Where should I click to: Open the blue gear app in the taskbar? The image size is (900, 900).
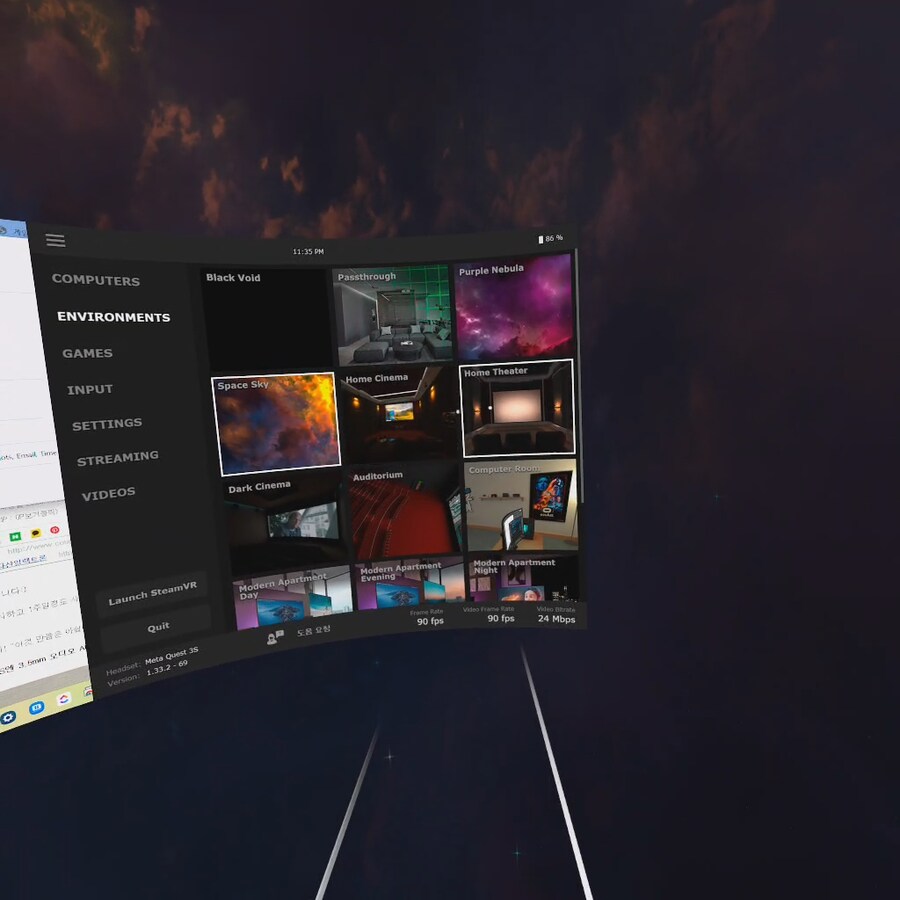pyautogui.click(x=8, y=716)
